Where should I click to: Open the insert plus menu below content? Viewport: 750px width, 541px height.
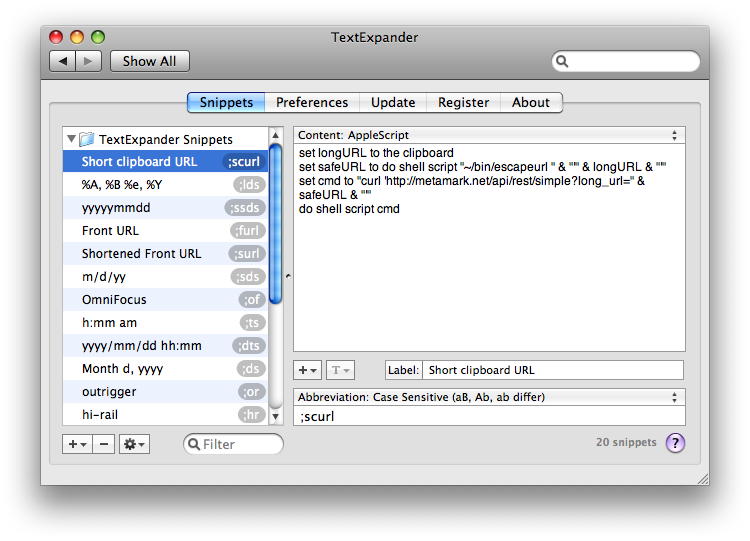click(x=308, y=370)
